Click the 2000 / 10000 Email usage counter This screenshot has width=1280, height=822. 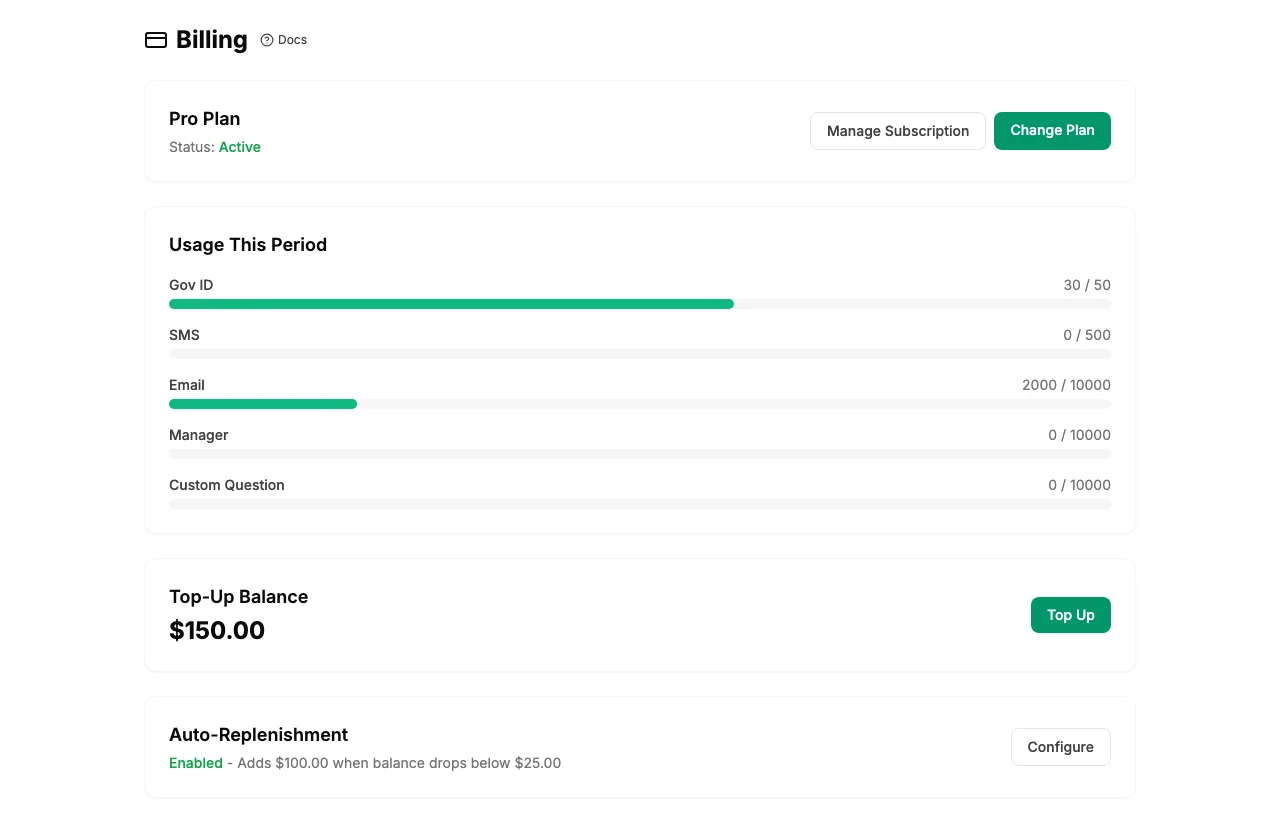coord(1066,385)
